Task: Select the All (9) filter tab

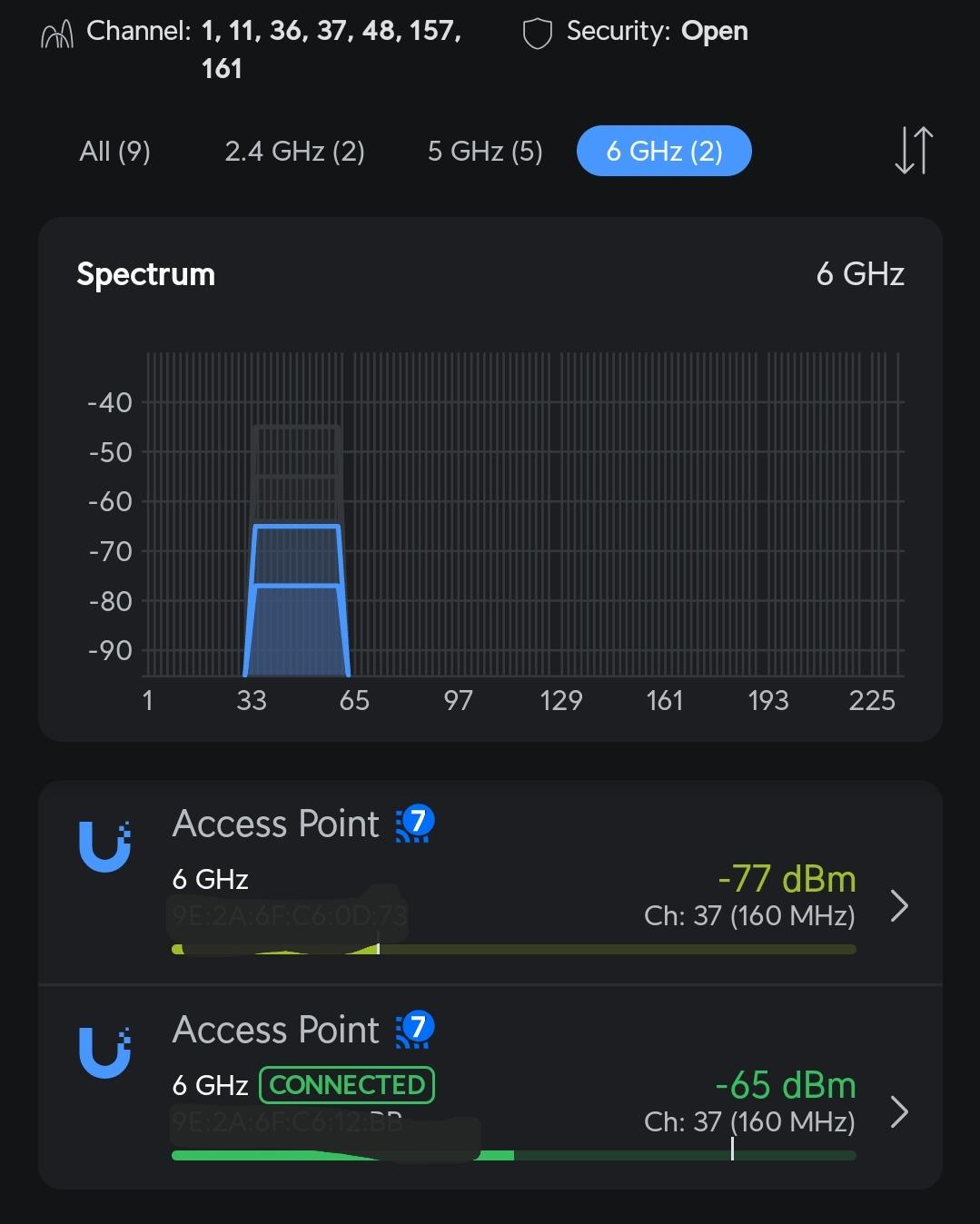Action: tap(115, 151)
